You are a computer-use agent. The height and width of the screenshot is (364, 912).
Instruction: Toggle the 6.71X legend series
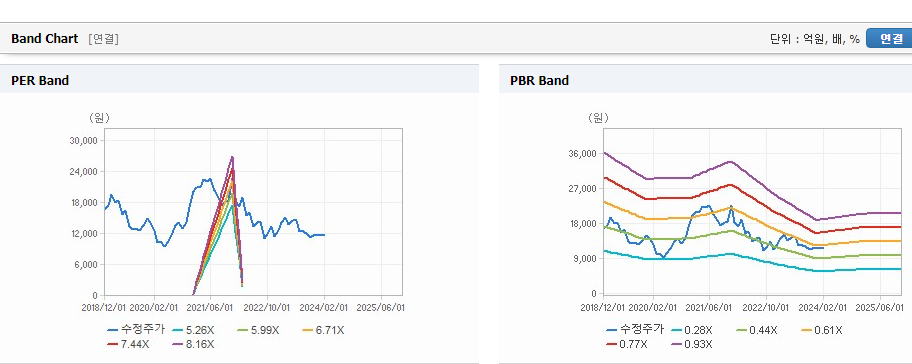point(323,330)
